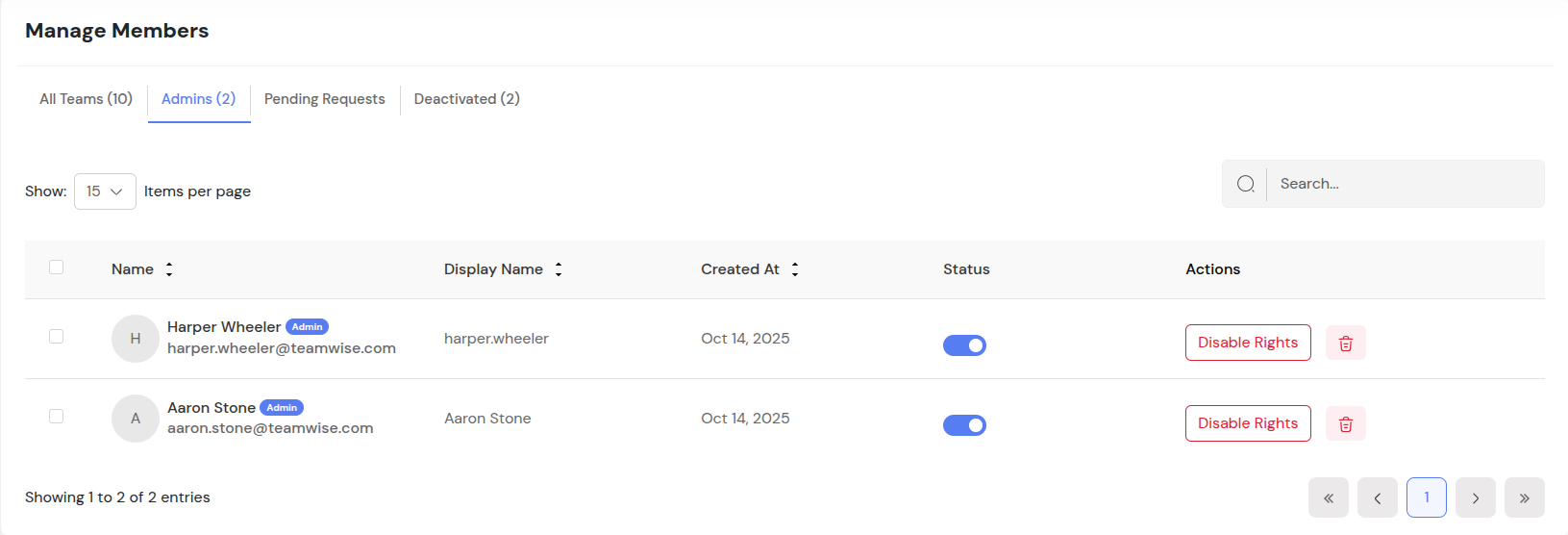Screen dimensions: 1568x535
Task: Jump to the last page
Action: pos(1524,497)
